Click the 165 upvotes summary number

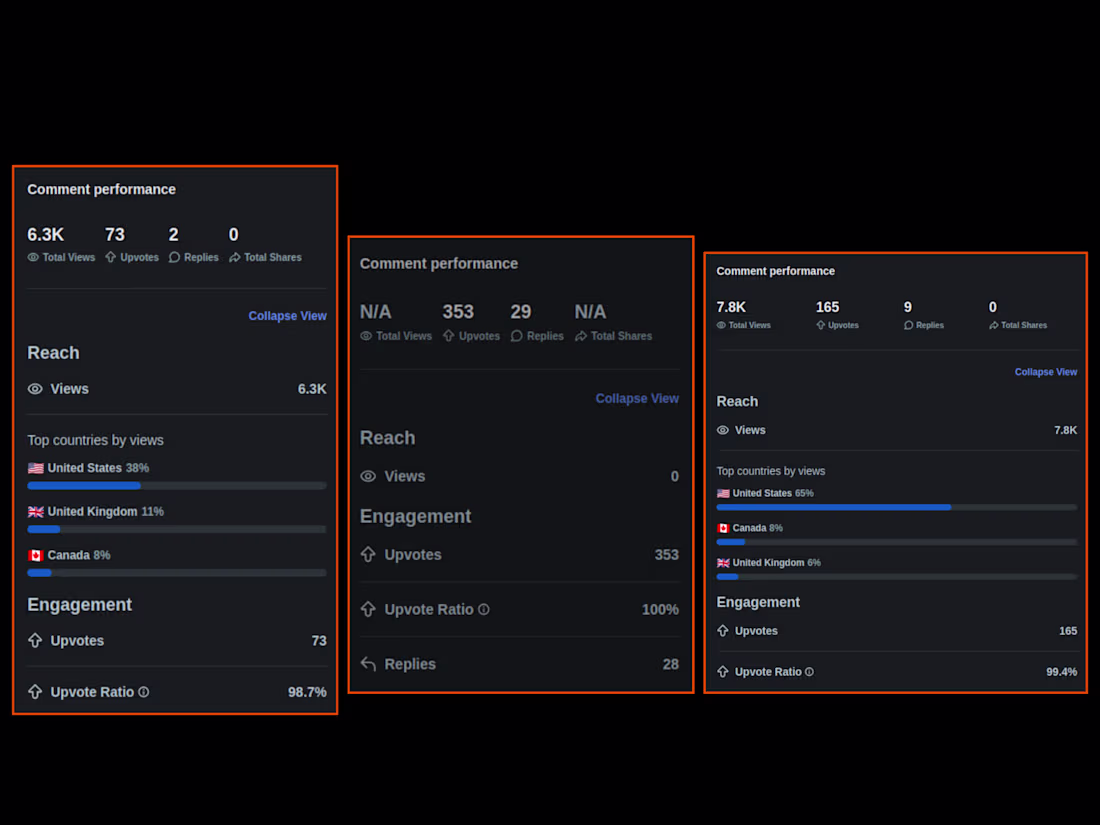pyautogui.click(x=827, y=307)
